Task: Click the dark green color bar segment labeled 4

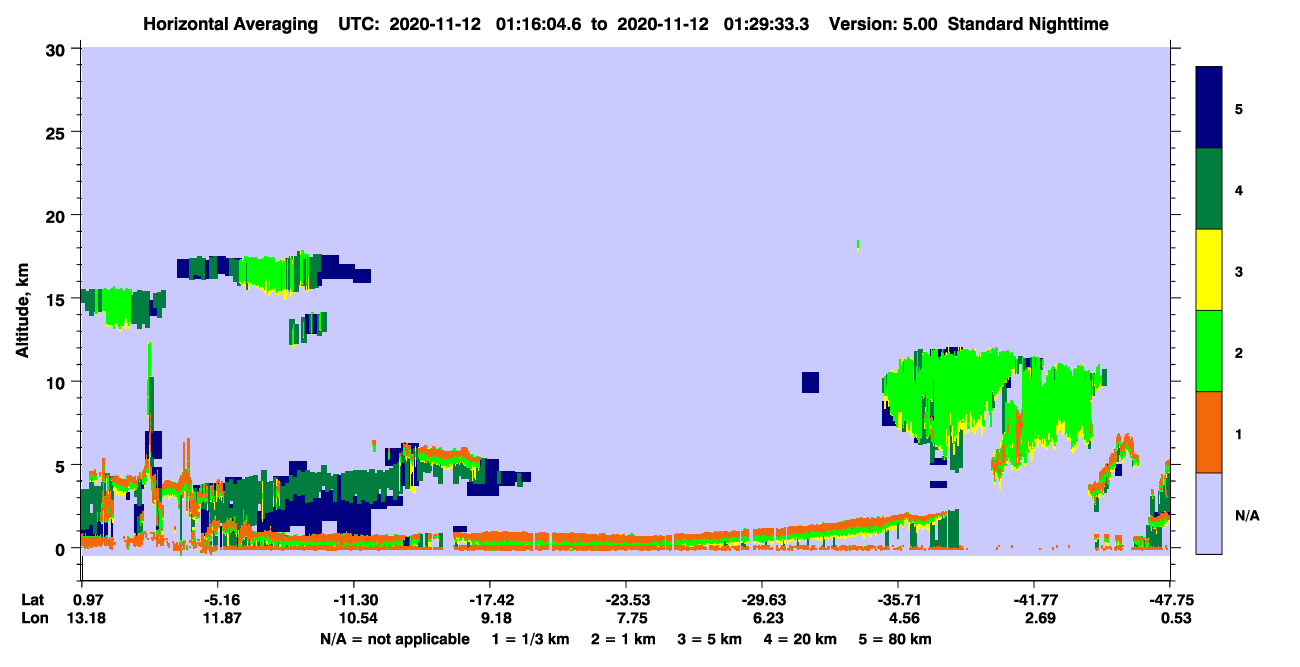Action: tap(1209, 189)
